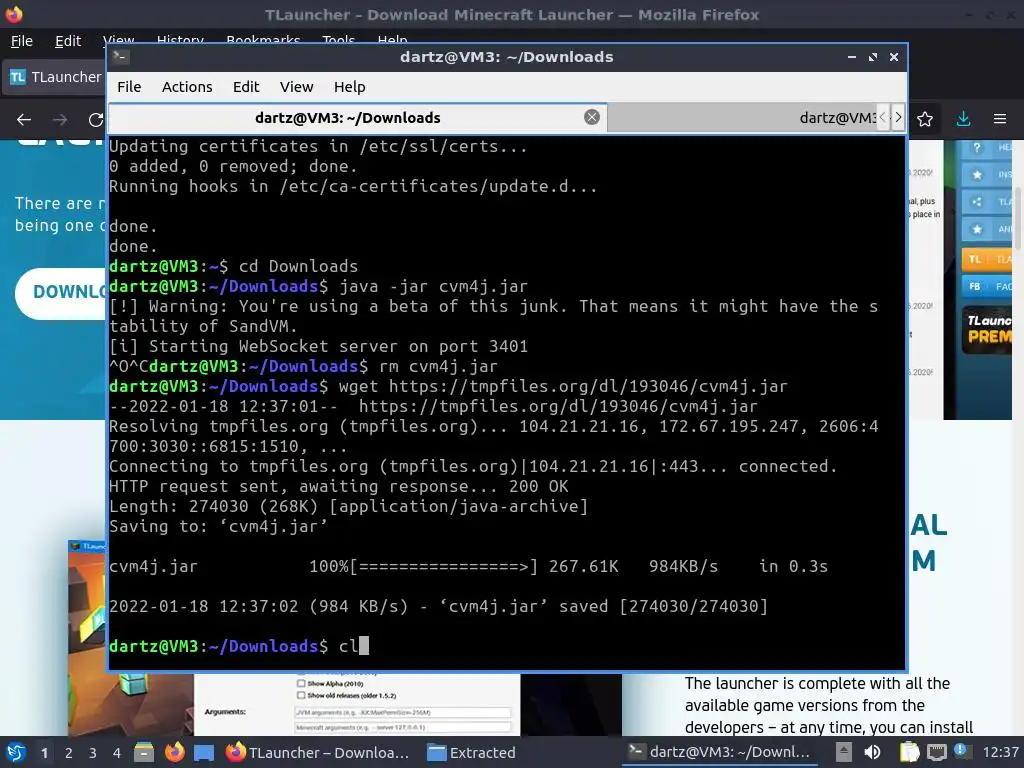Click the removable media eject tray icon

pos(844,752)
